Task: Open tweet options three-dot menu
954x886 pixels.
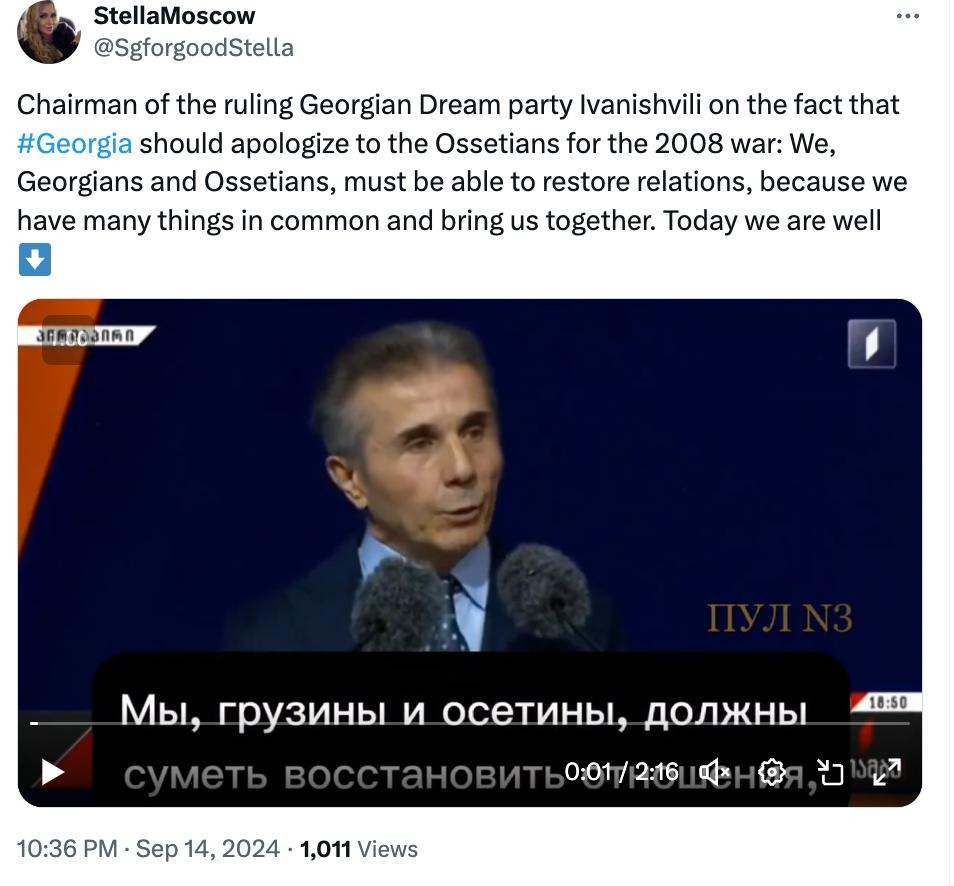Action: (907, 16)
